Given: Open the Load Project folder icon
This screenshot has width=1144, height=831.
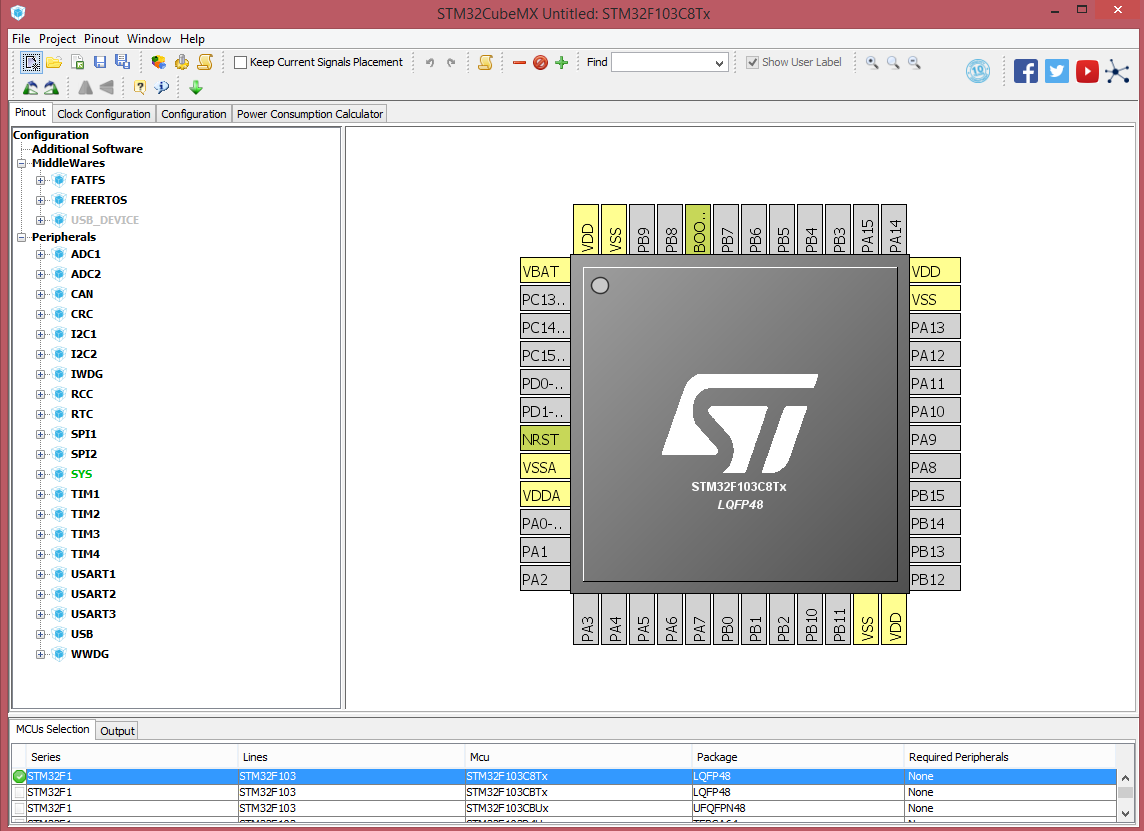Looking at the screenshot, I should tap(54, 63).
